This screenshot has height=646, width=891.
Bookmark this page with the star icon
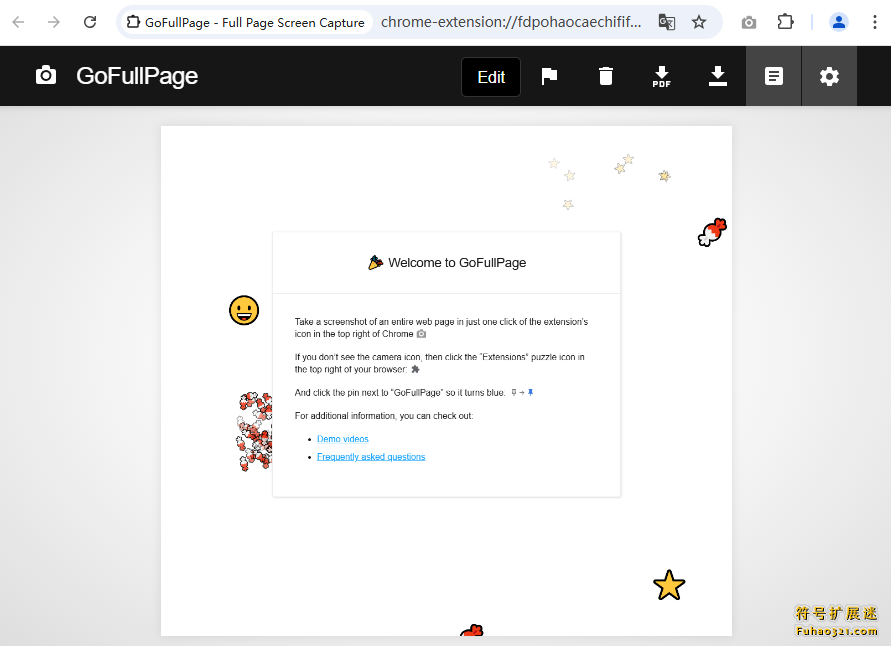coord(699,22)
